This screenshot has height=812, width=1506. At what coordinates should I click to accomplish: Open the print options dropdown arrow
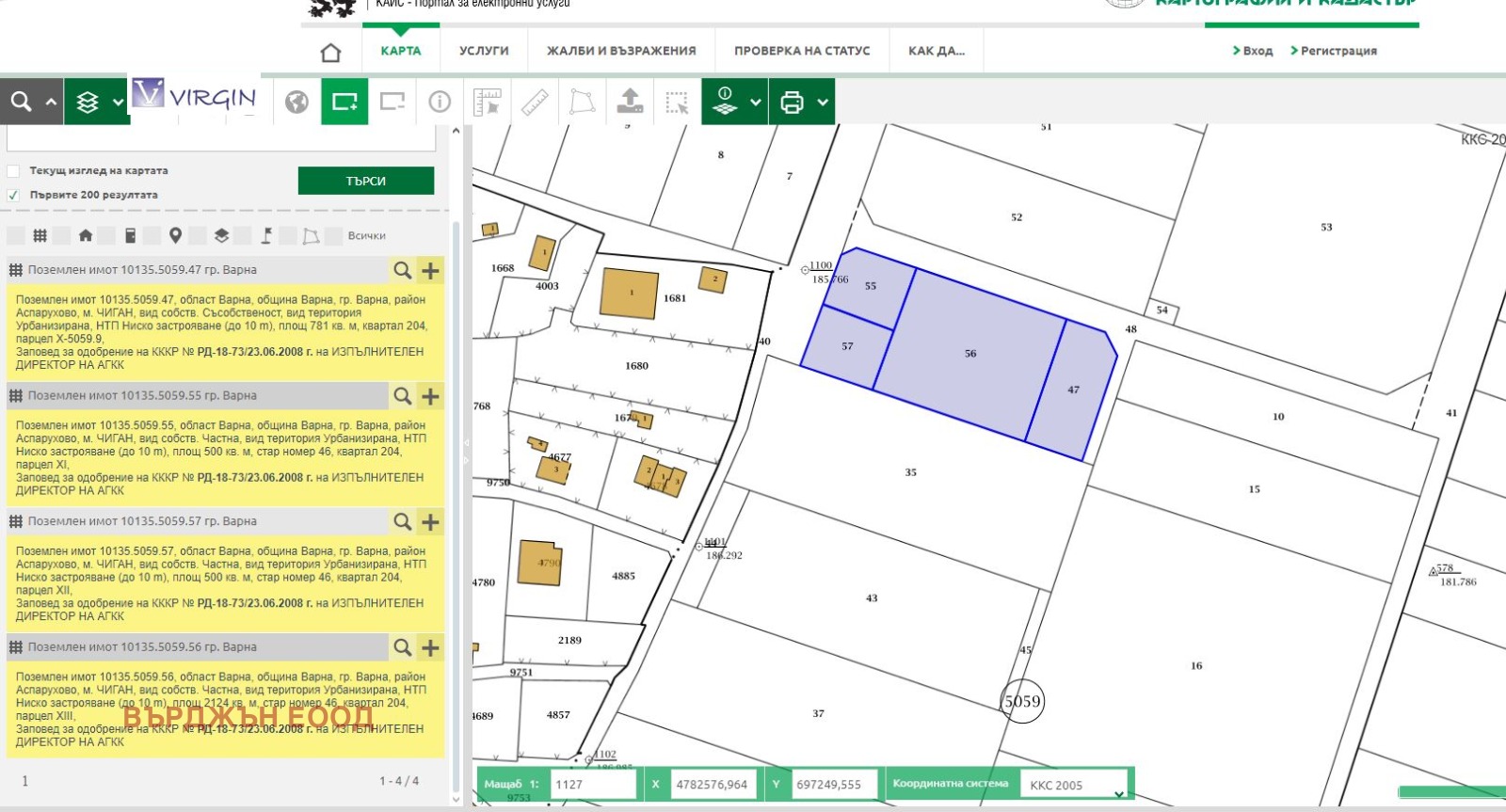pos(823,103)
